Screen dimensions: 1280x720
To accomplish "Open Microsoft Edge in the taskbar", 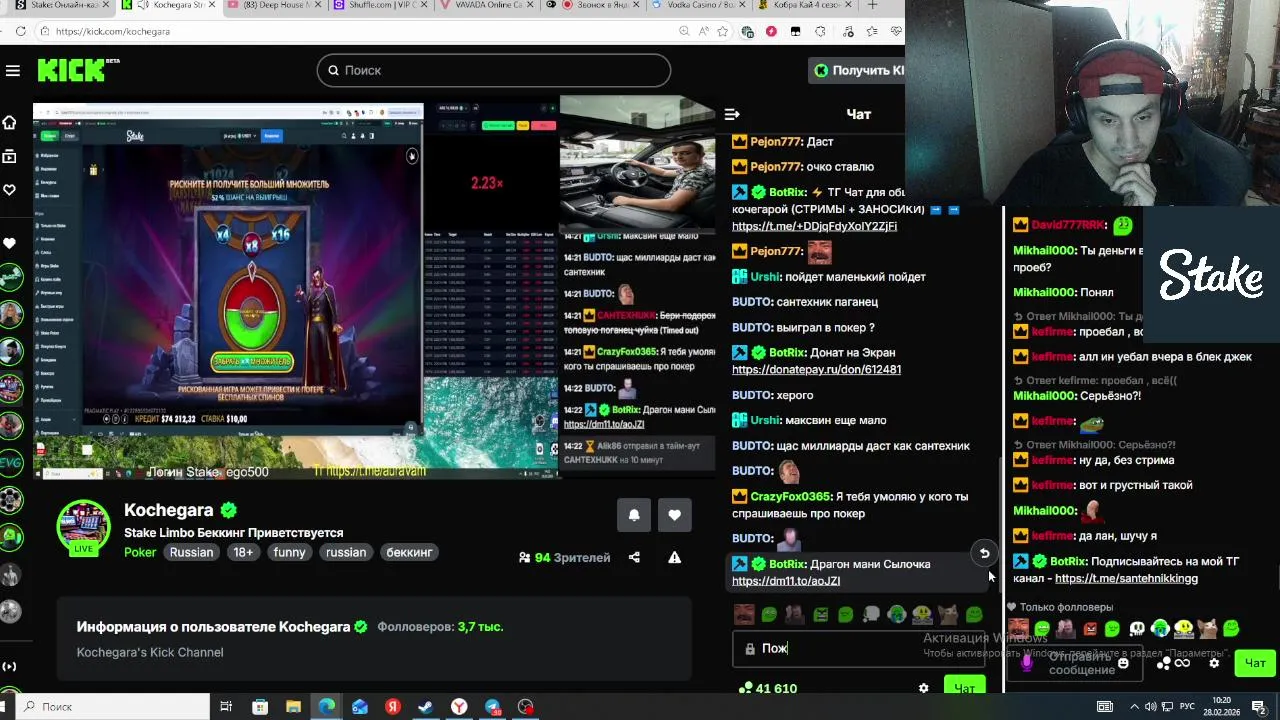I will pos(326,707).
